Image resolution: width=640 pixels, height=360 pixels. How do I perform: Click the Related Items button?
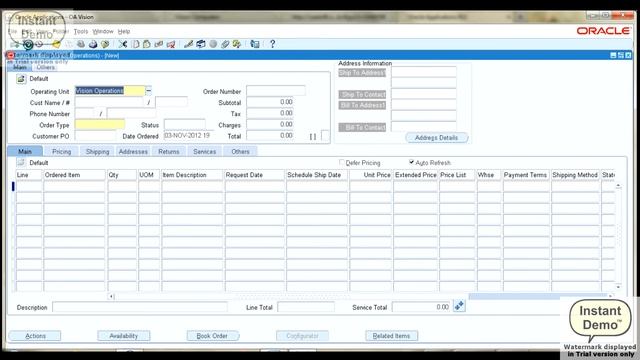tap(391, 336)
